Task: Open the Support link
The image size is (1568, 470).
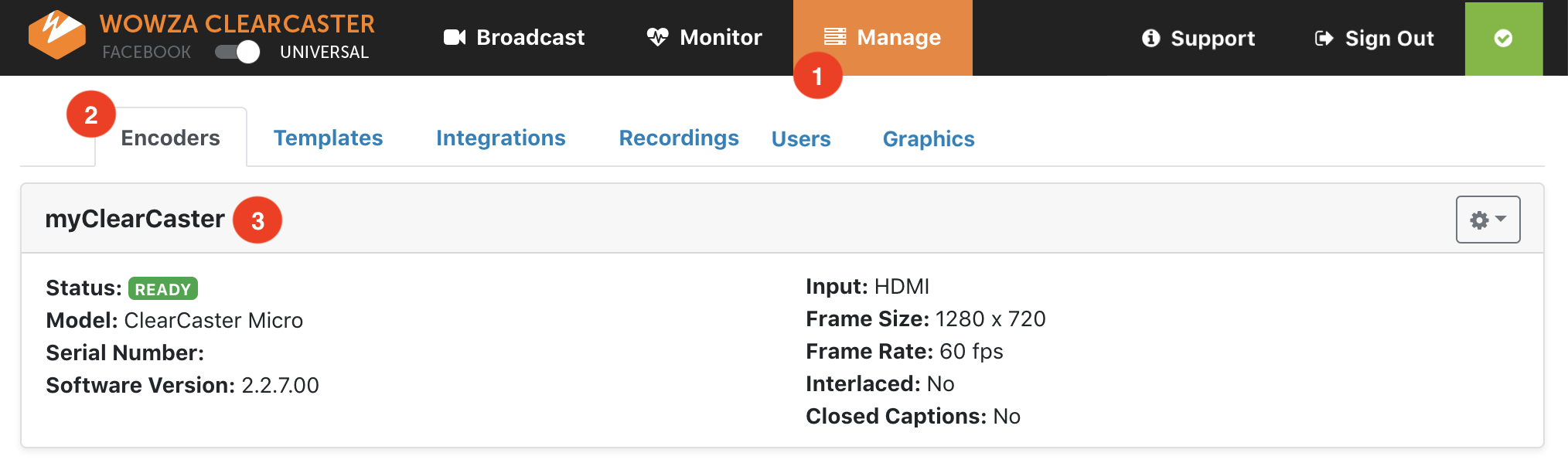Action: click(1212, 38)
